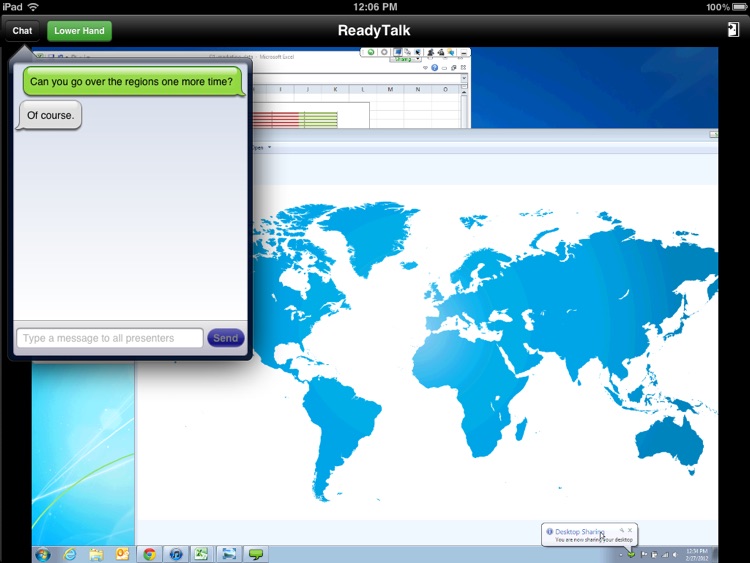Screen dimensions: 750x563
Task: Select Excel column header K
Action: coord(335,89)
